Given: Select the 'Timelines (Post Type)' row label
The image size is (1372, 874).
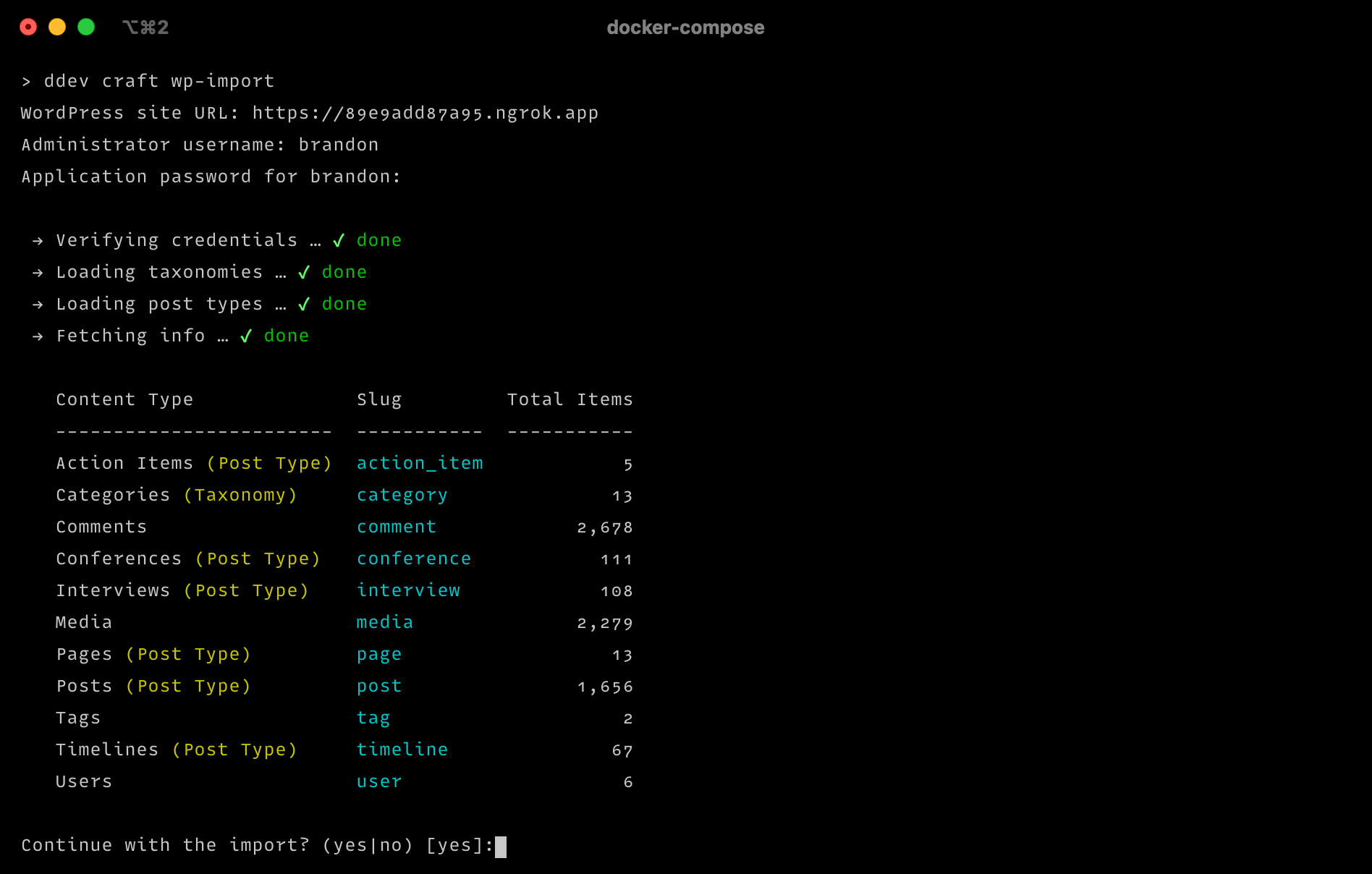Looking at the screenshot, I should 177,750.
